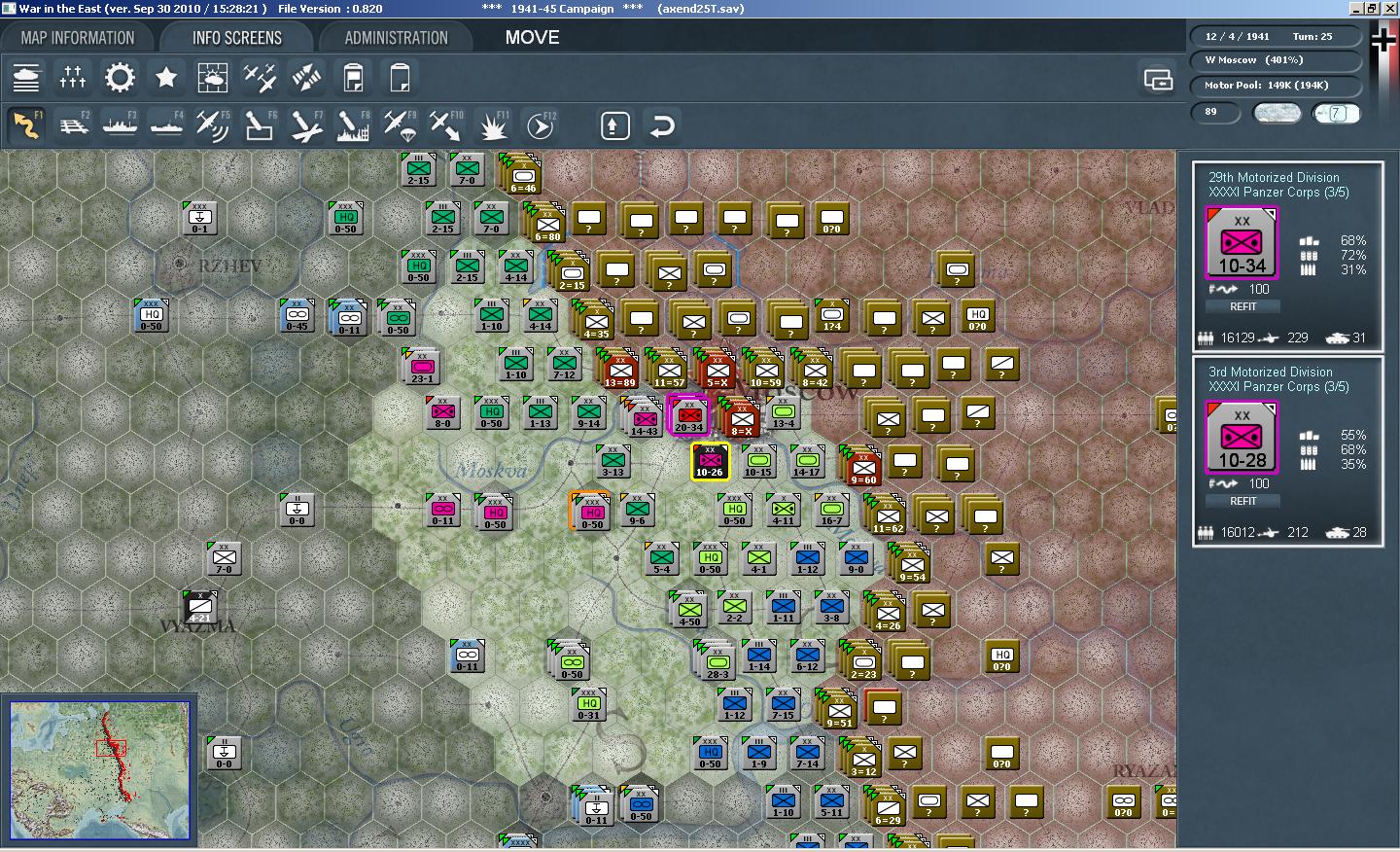Image resolution: width=1400 pixels, height=852 pixels.
Task: Select the red 13=89 Soviet stack
Action: click(x=619, y=369)
